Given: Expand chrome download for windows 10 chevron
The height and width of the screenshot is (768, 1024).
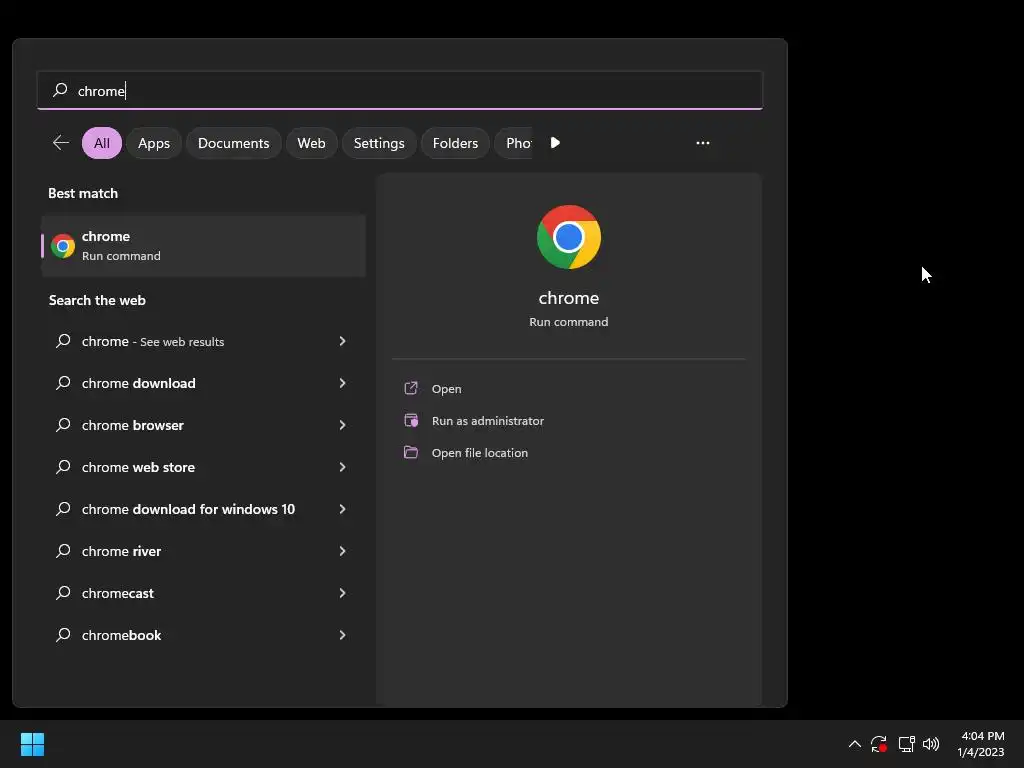Looking at the screenshot, I should point(342,509).
